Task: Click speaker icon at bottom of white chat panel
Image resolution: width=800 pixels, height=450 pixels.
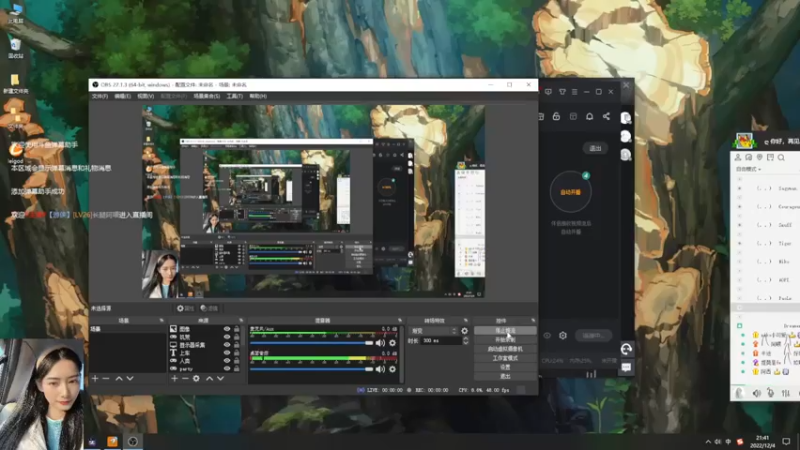Action: (757, 393)
